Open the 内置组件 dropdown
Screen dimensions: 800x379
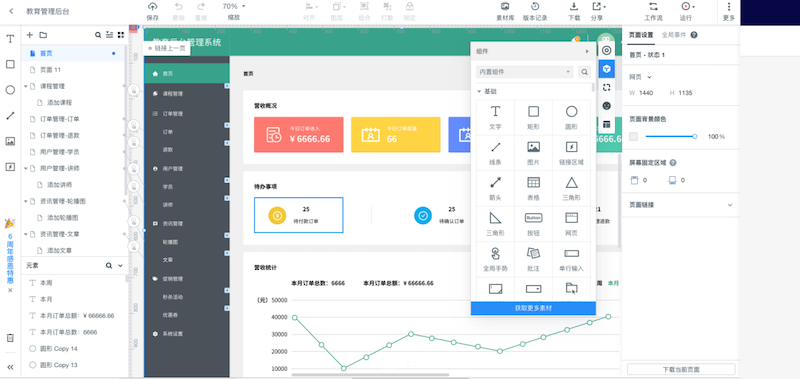point(524,72)
